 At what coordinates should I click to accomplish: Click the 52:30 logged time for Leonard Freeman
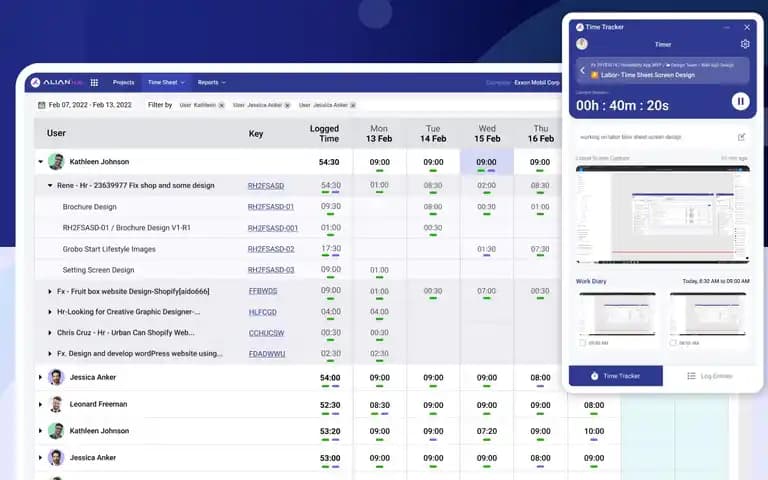click(330, 405)
